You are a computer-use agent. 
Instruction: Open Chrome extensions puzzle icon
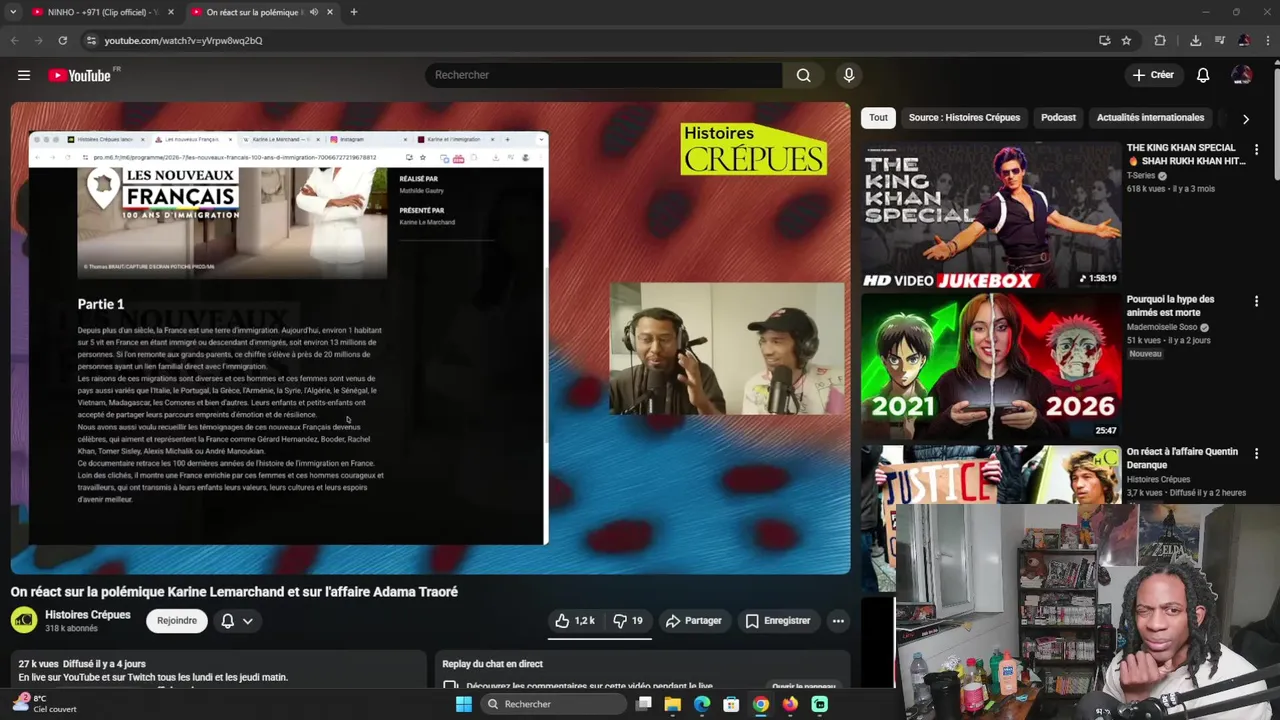tap(1160, 40)
